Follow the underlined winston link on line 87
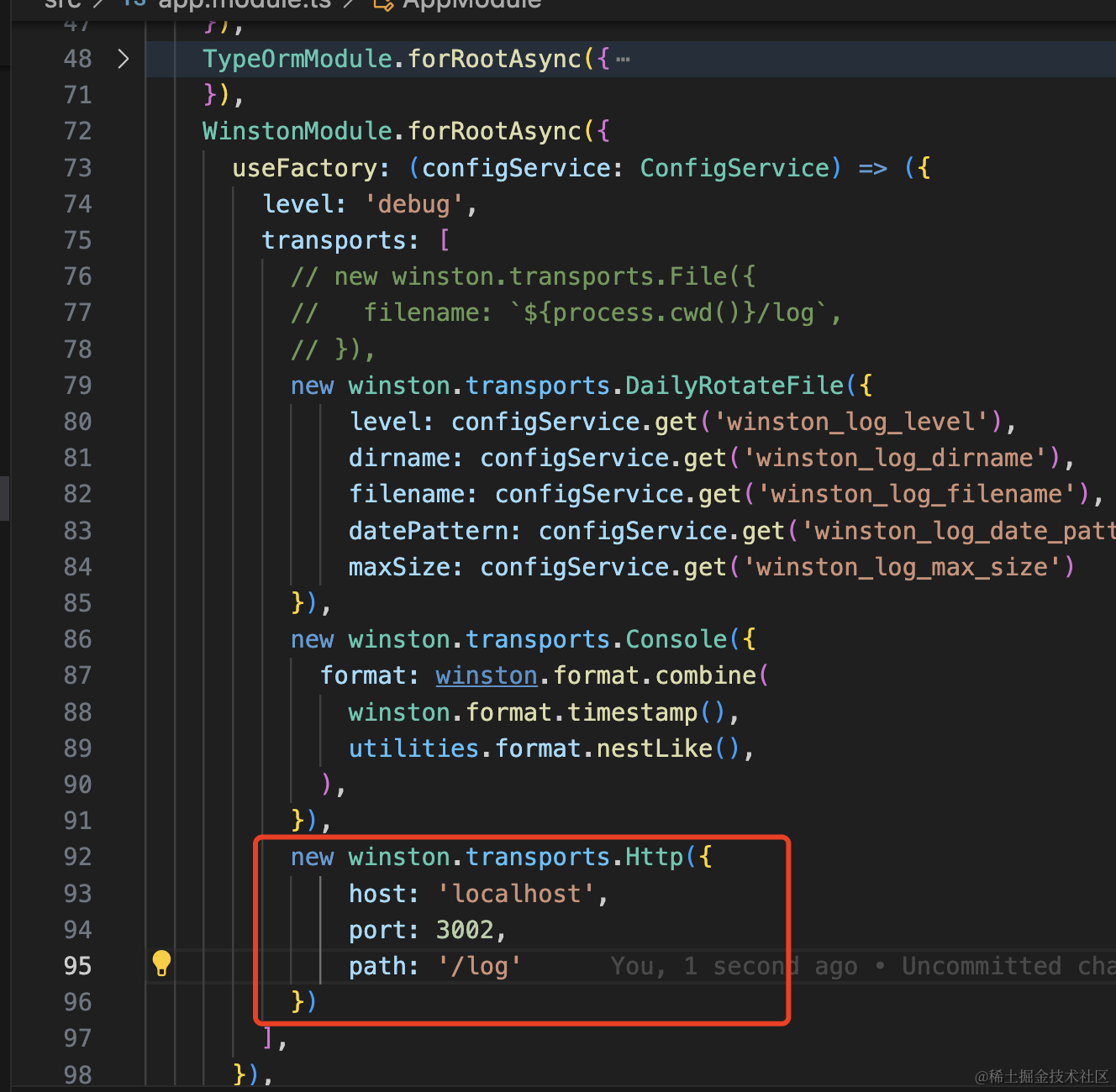This screenshot has height=1092, width=1116. [486, 675]
